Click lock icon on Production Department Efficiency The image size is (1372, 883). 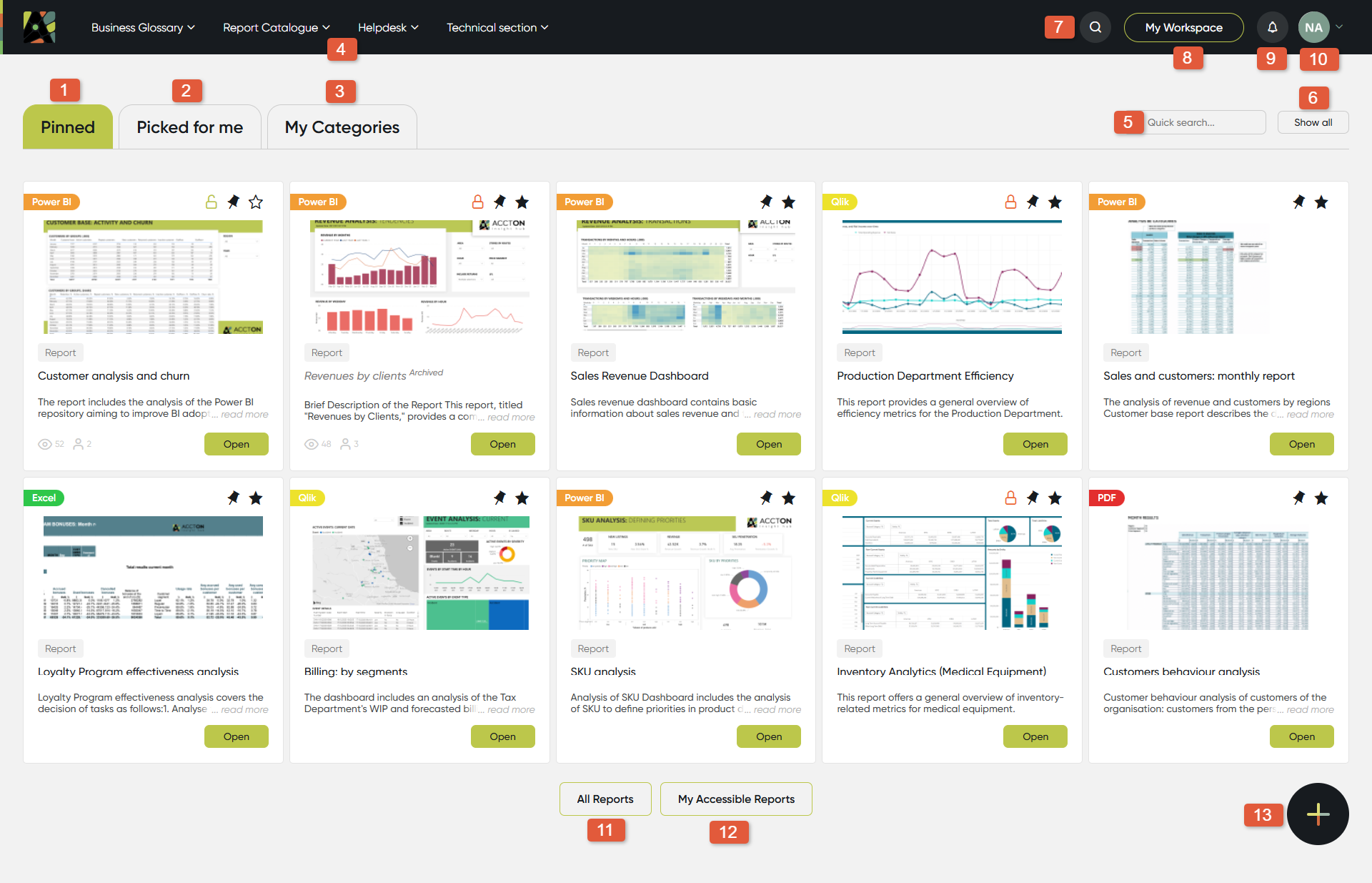point(1010,202)
